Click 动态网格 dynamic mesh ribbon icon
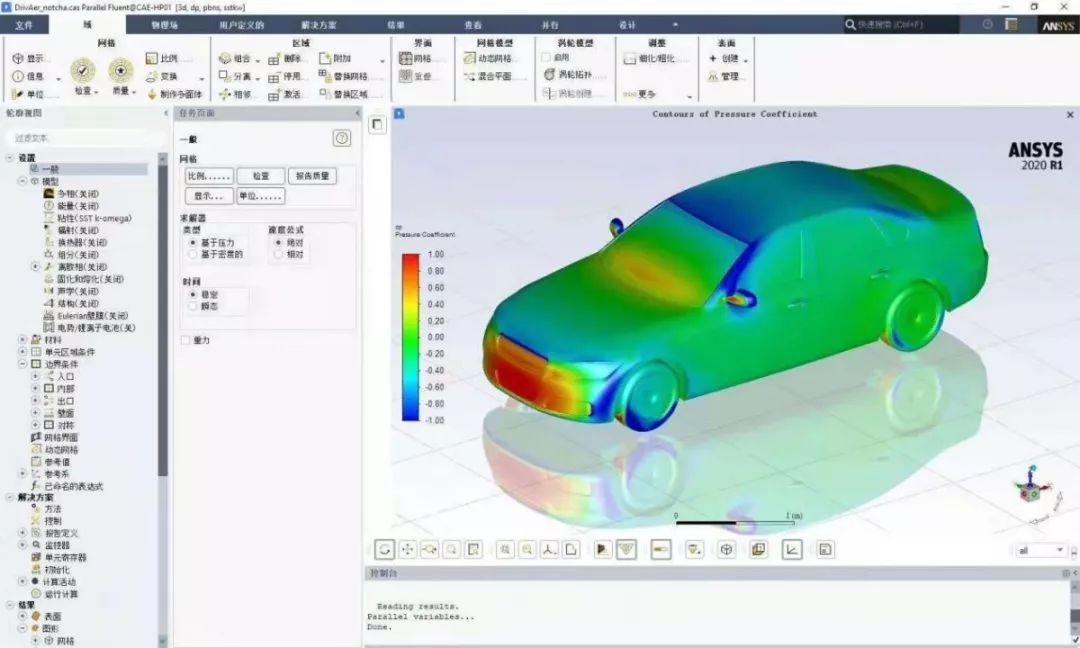 [x=470, y=59]
